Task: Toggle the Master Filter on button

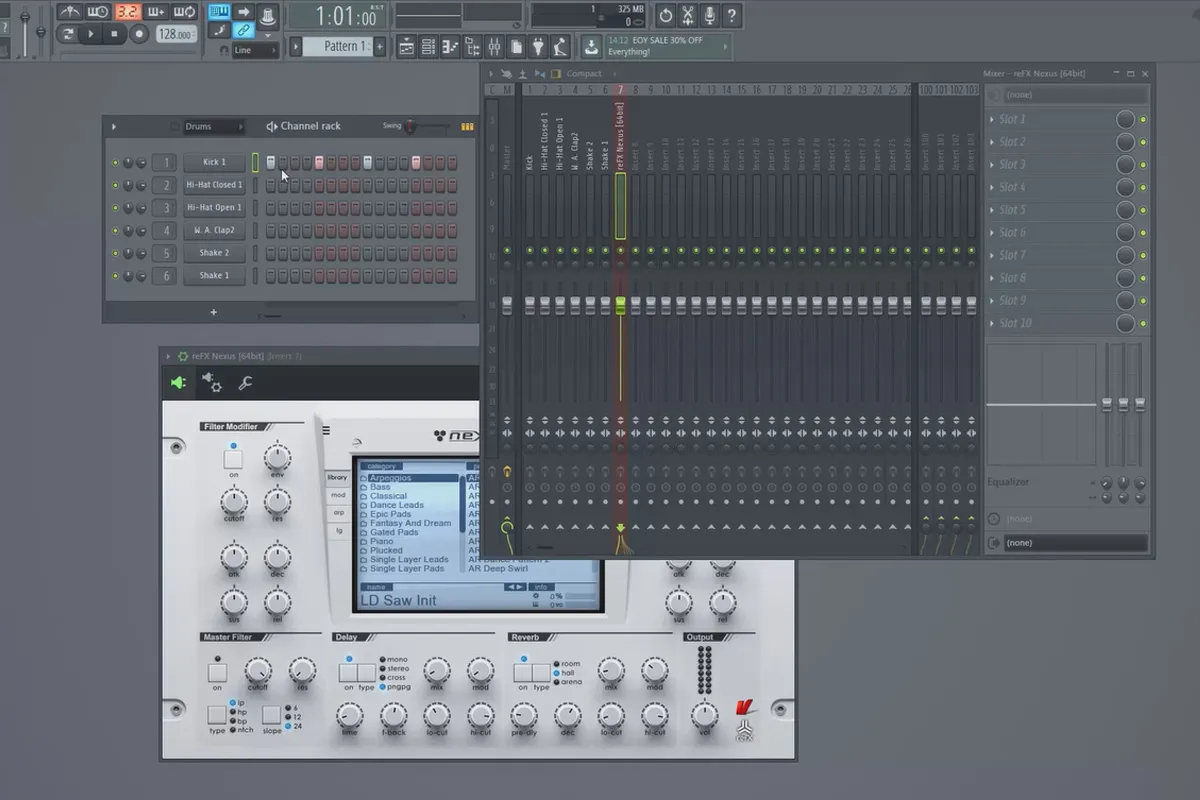Action: (217, 673)
